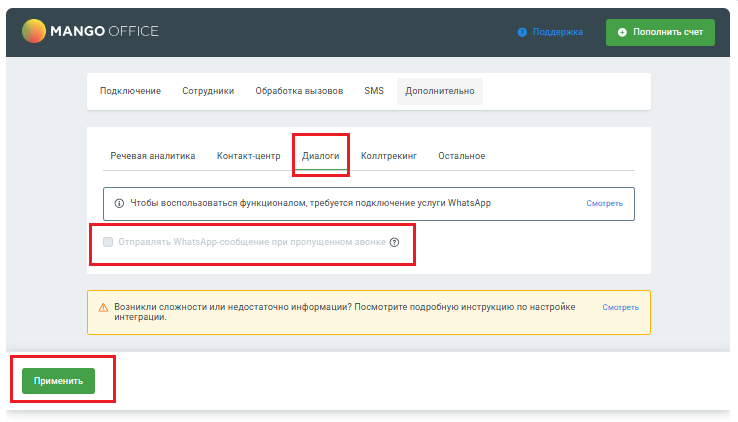
Task: Open the Поддержка link
Action: (x=558, y=32)
